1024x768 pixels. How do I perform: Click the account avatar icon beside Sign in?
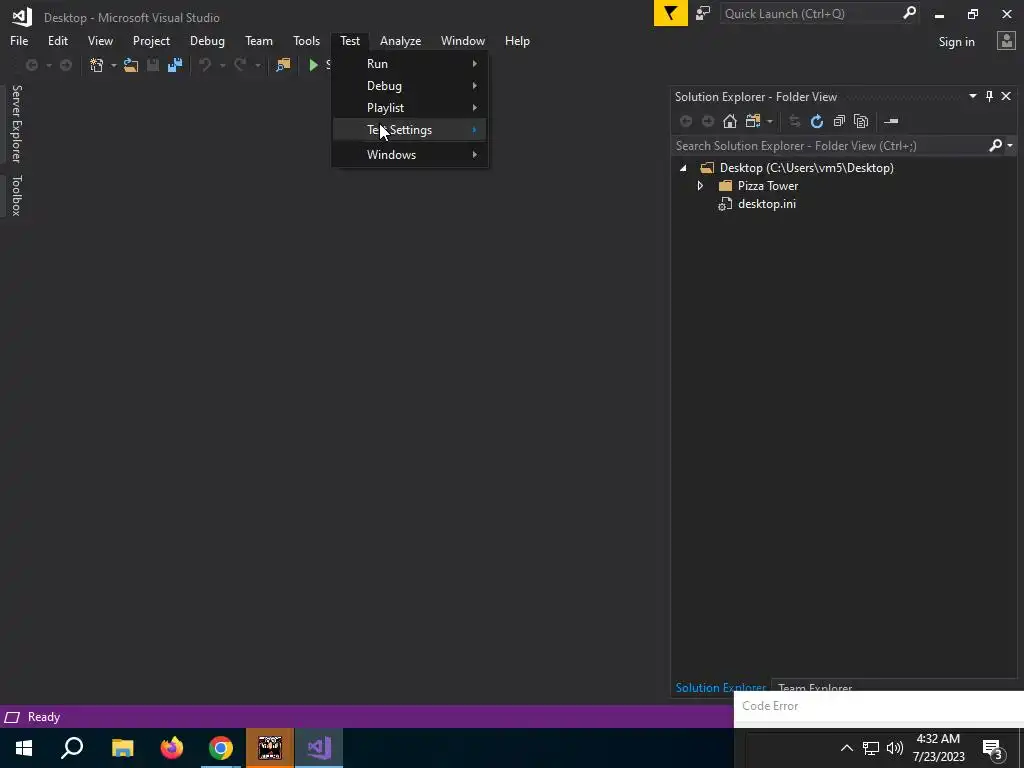tap(1006, 41)
